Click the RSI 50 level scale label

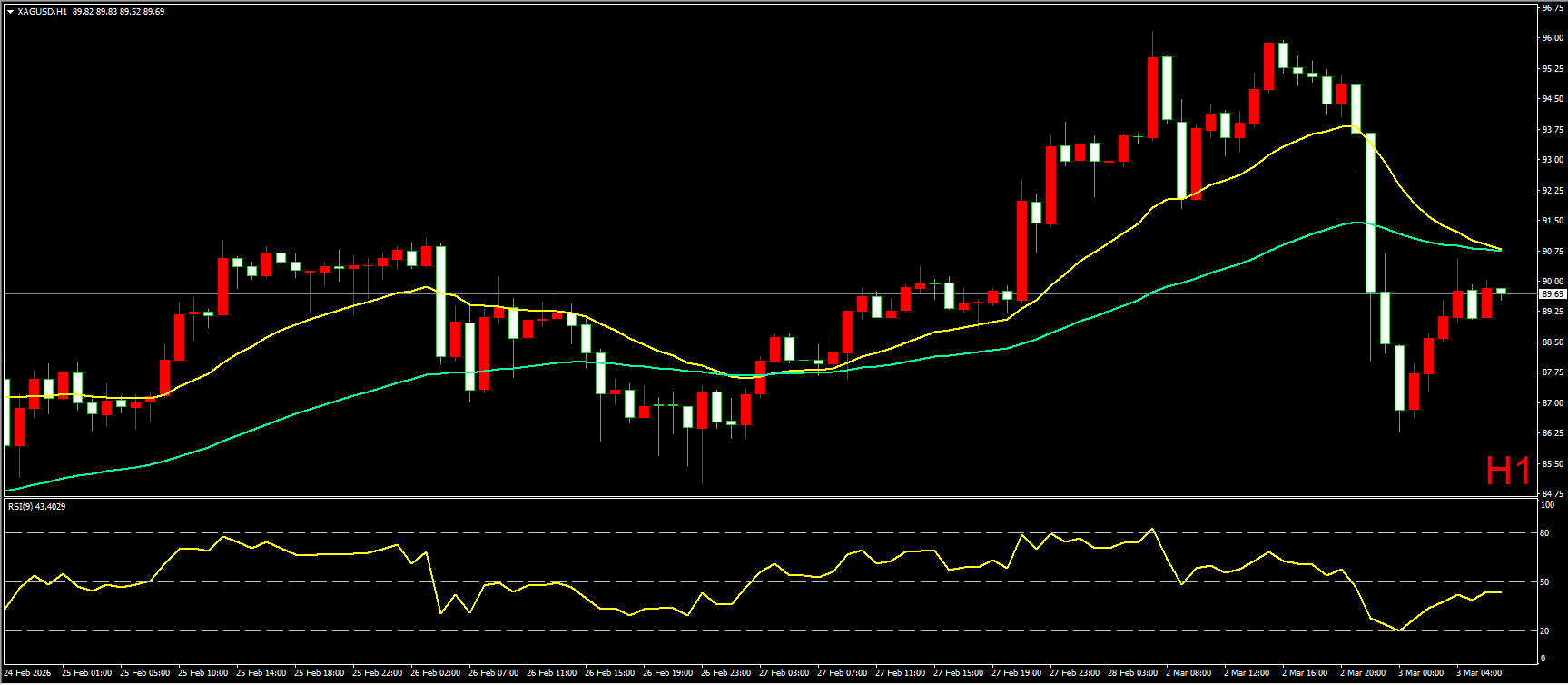click(x=1544, y=581)
